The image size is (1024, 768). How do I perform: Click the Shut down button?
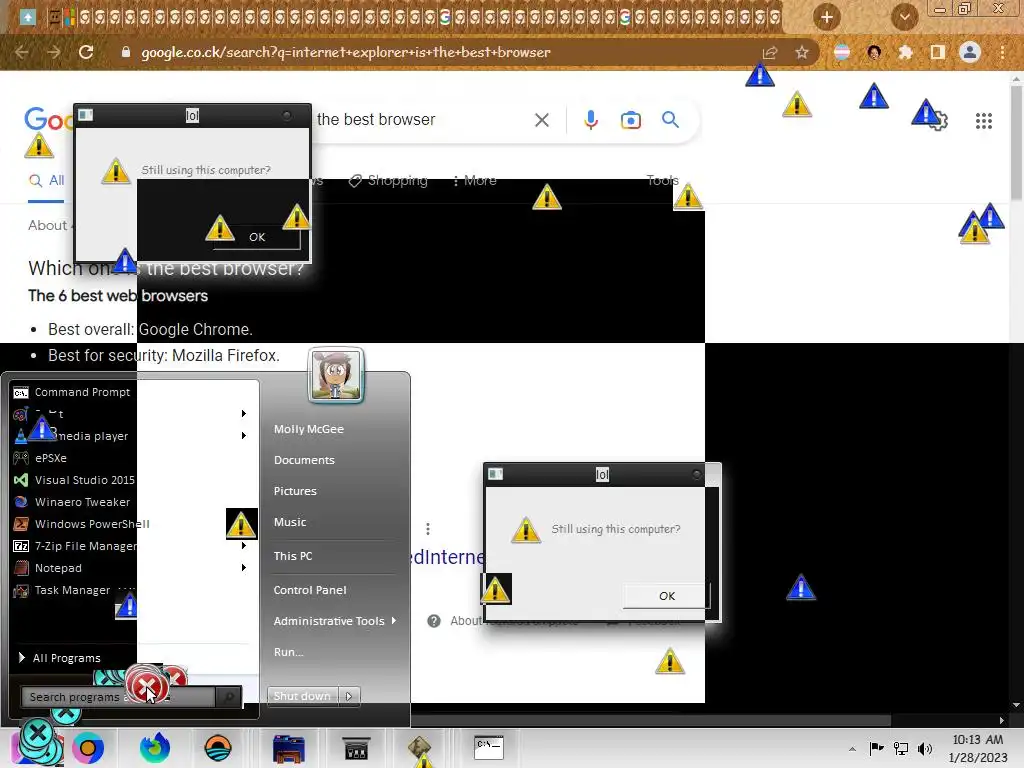pyautogui.click(x=302, y=696)
